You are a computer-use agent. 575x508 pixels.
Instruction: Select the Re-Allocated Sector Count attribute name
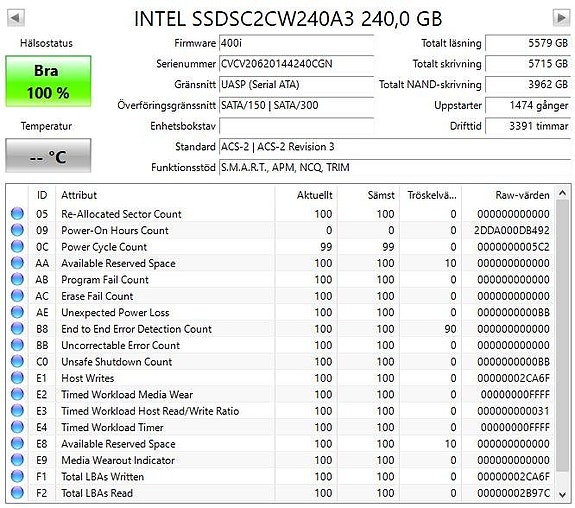coord(121,214)
